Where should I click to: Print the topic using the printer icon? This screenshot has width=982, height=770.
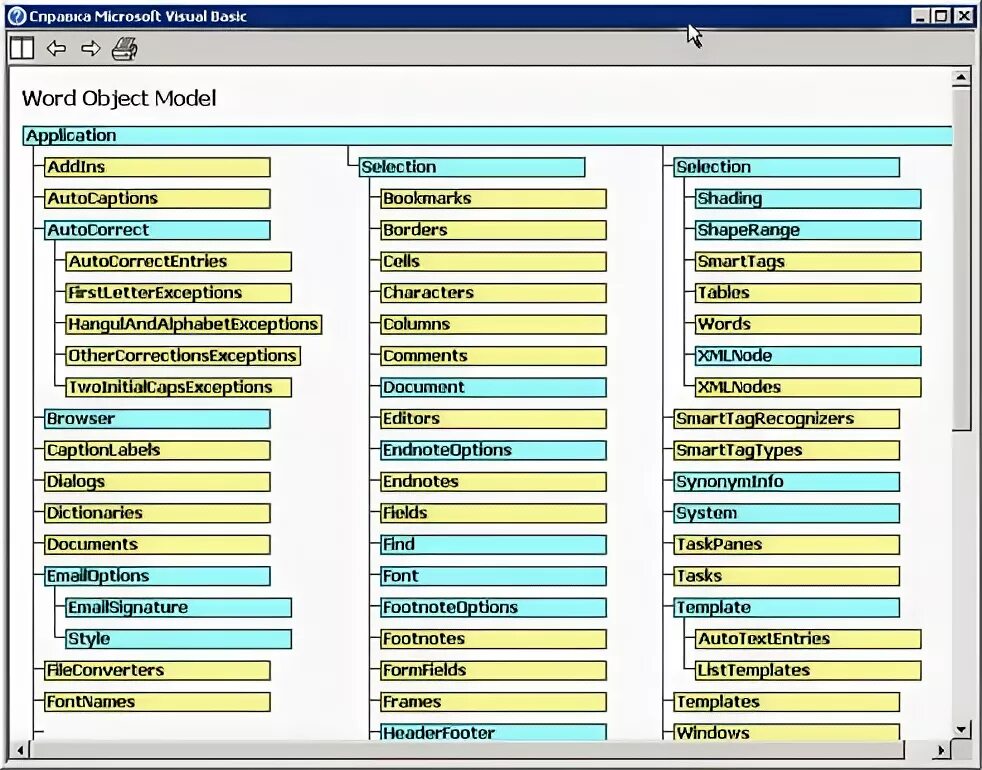(x=125, y=48)
